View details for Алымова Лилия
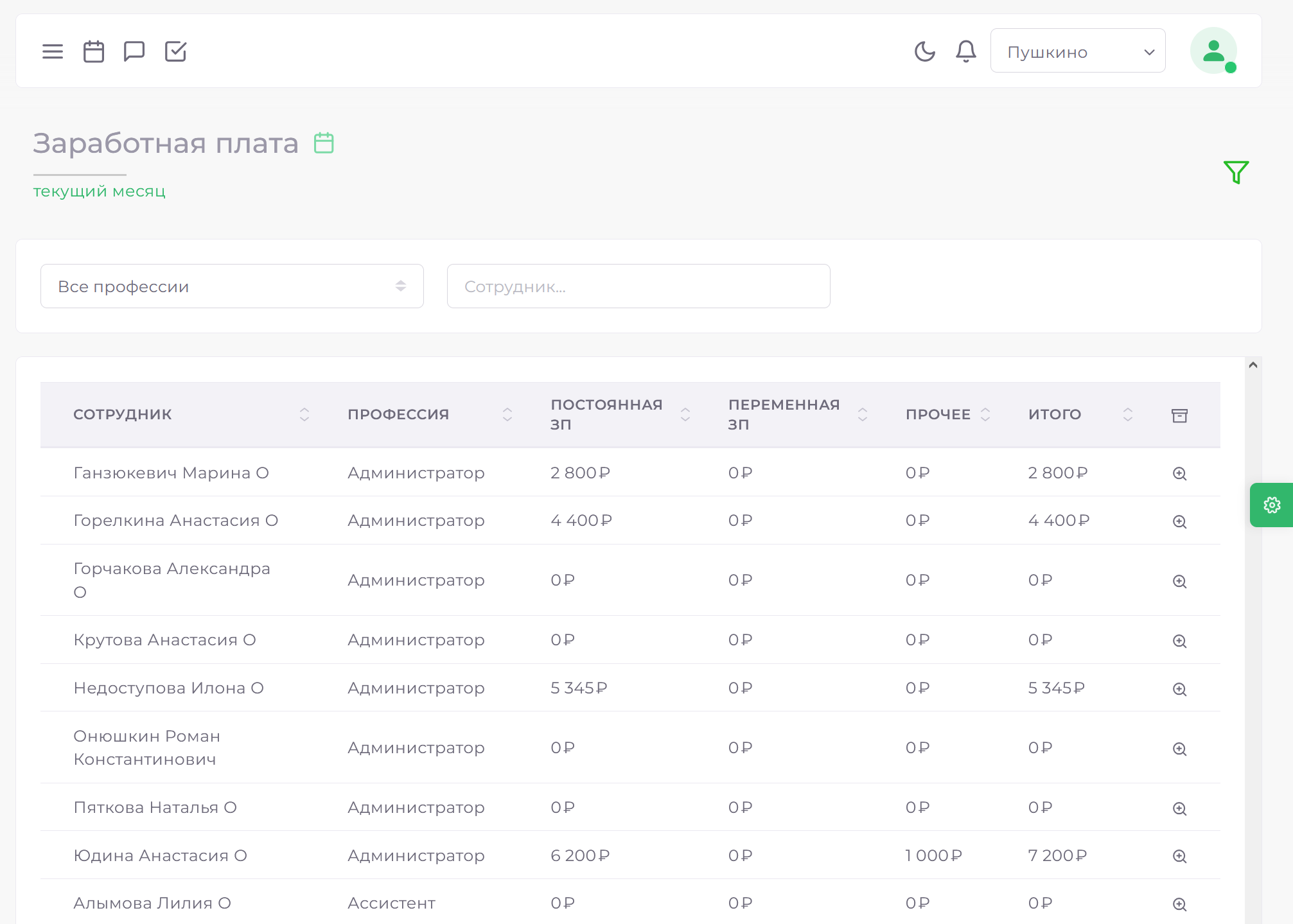This screenshot has height=924, width=1293. click(1180, 904)
